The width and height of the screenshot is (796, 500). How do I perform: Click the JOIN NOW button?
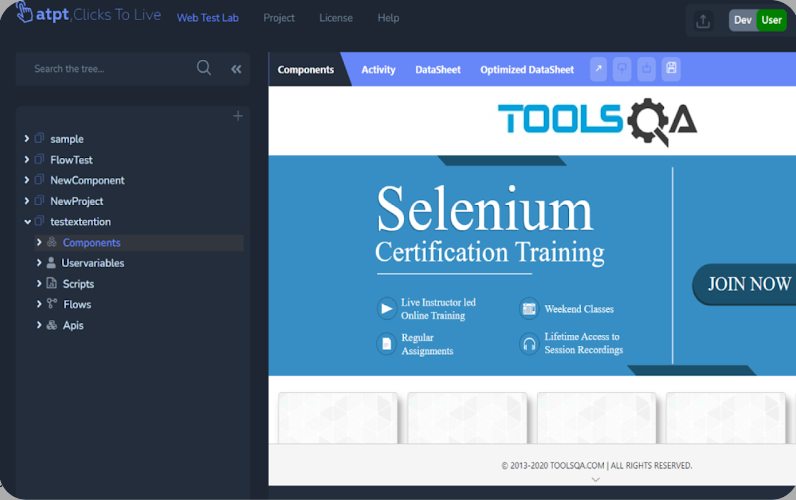coord(744,284)
